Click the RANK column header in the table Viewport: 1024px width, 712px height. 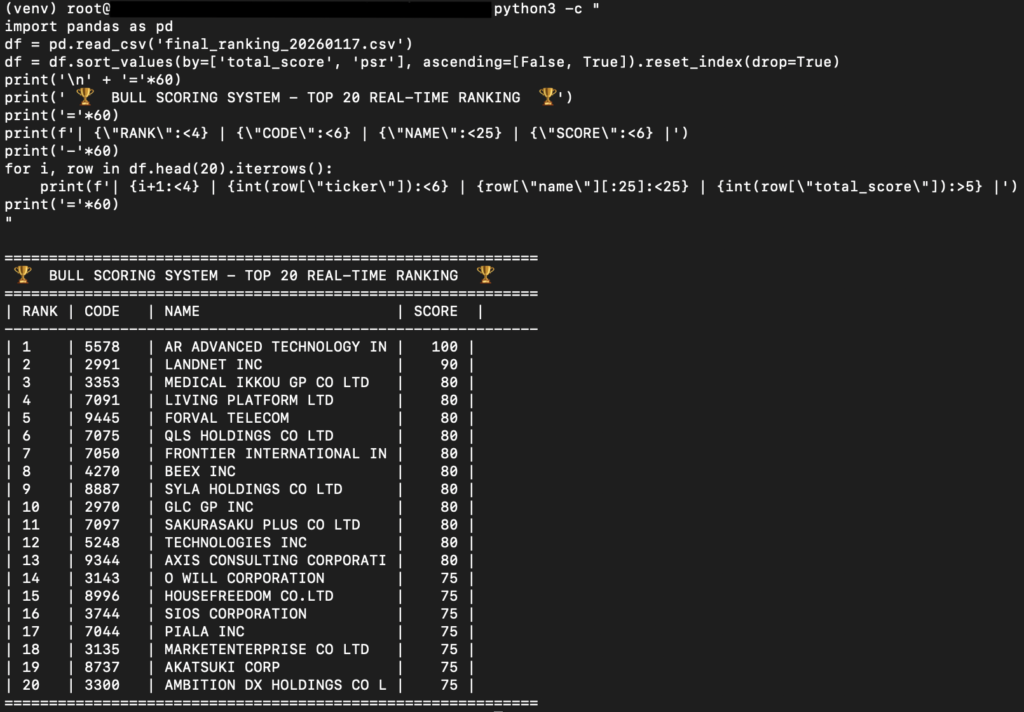point(40,311)
